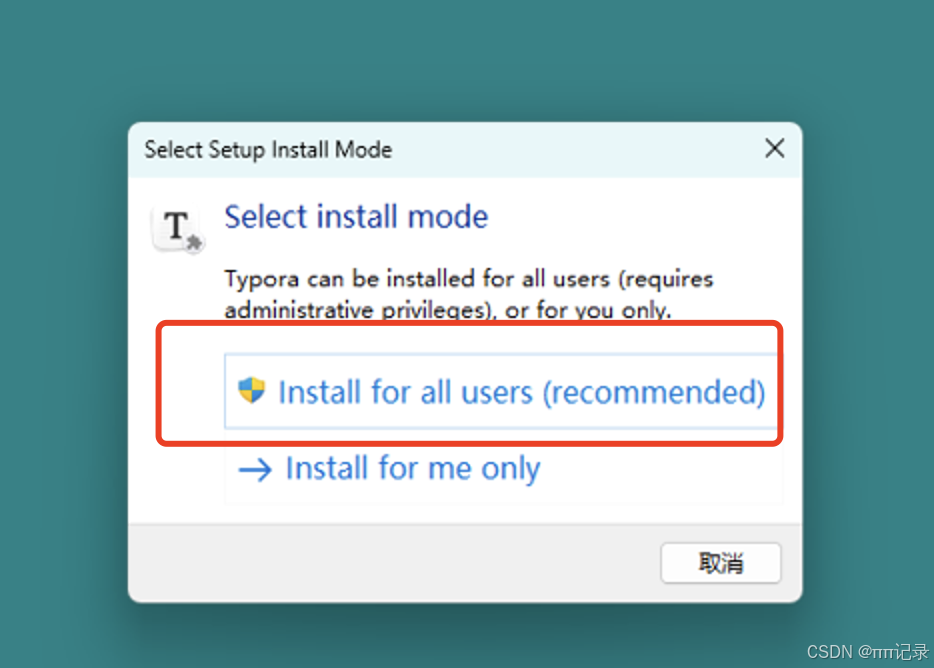Click the gray footer area beside 取消
Image resolution: width=934 pixels, height=668 pixels.
click(393, 563)
